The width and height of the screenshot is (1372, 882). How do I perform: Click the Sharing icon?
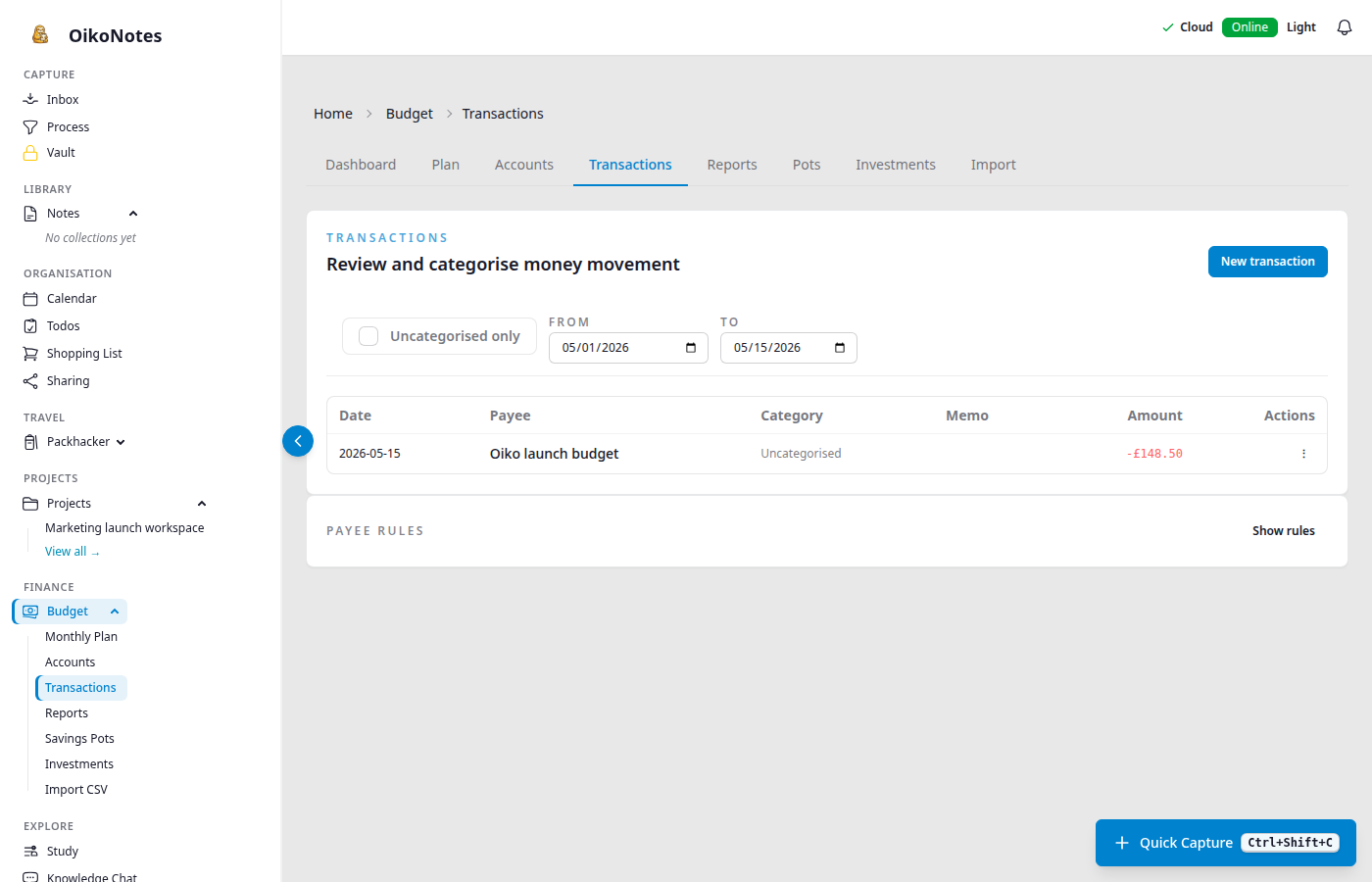(30, 381)
